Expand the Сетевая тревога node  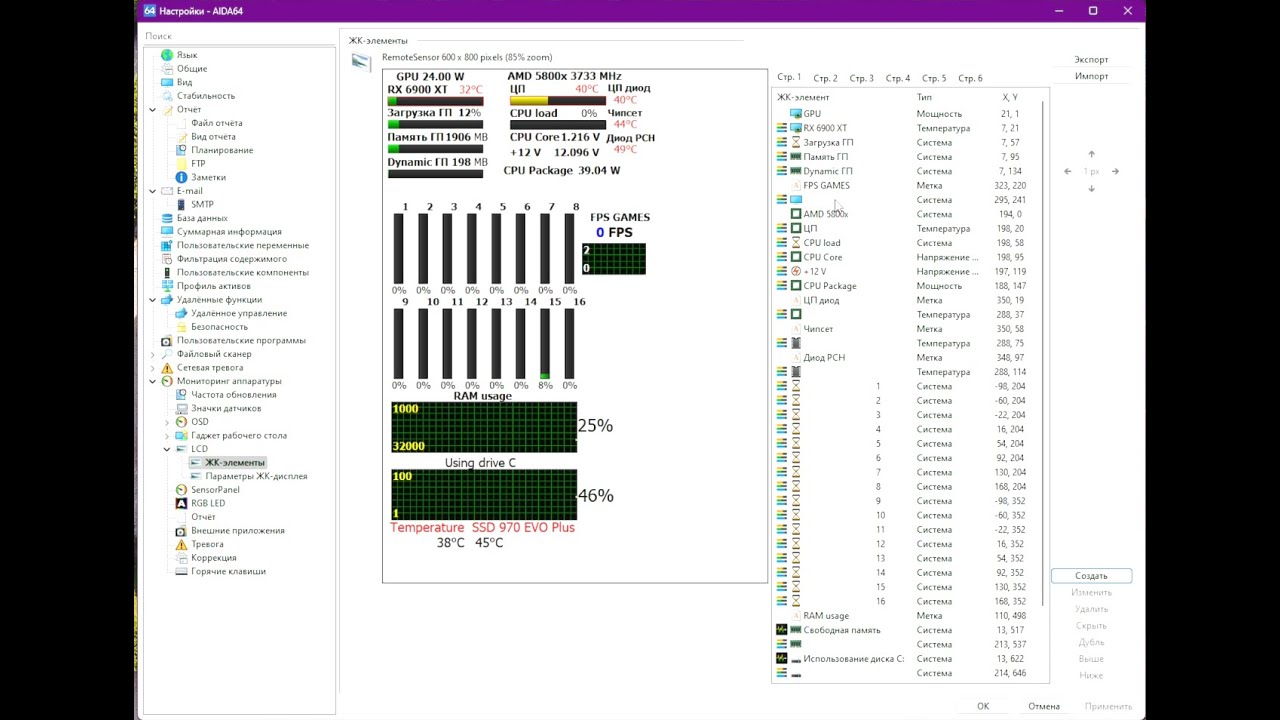(x=153, y=368)
